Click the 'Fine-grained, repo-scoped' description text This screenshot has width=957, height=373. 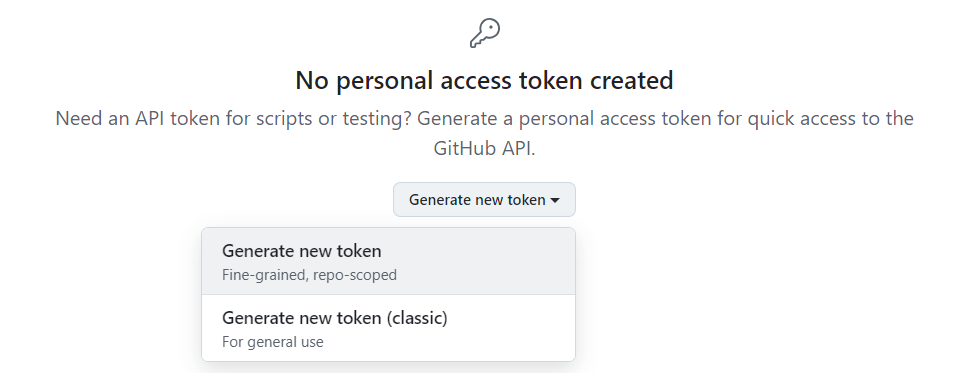click(309, 275)
